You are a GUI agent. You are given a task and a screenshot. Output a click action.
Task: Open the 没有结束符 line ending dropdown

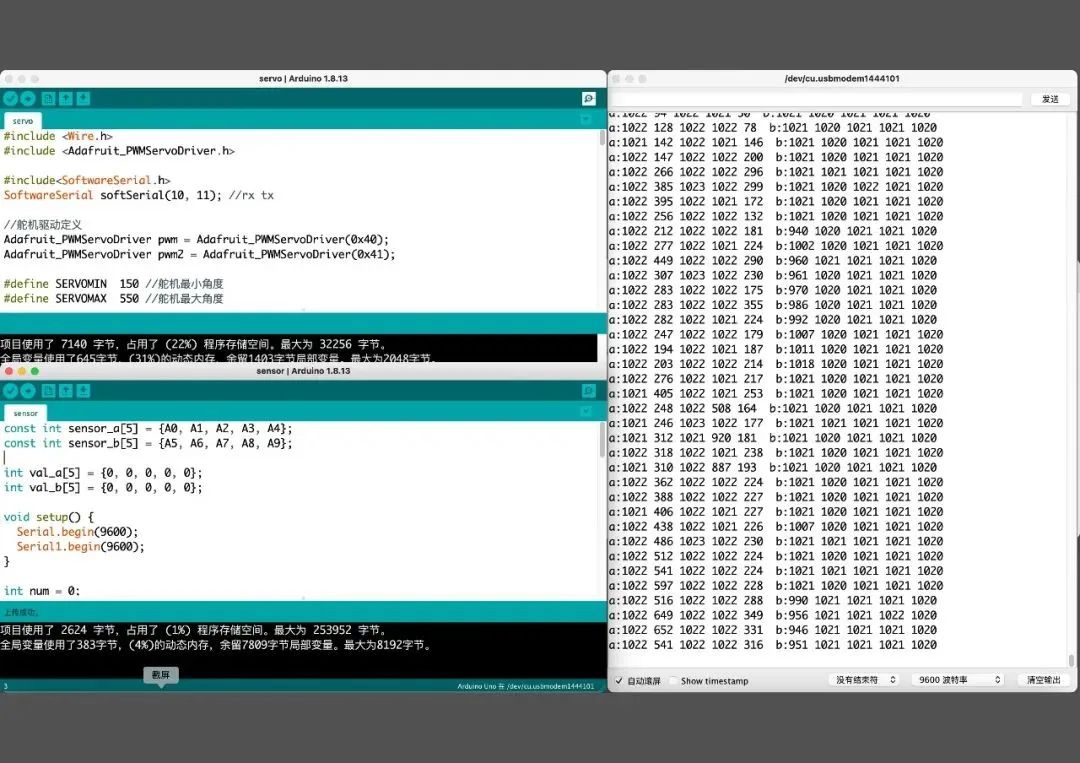pos(864,680)
